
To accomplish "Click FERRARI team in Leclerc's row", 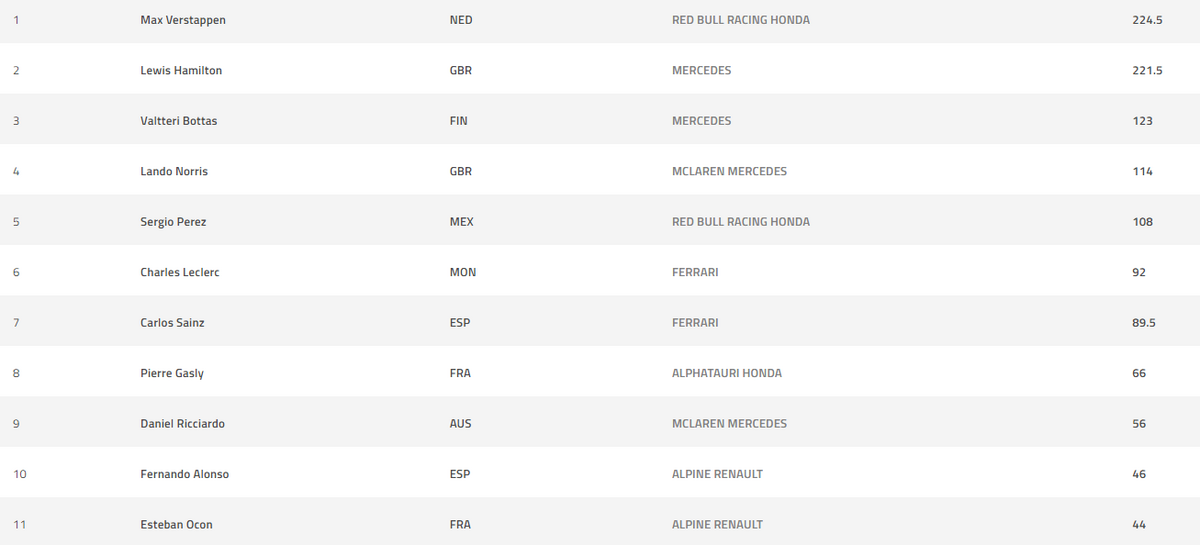I will [695, 272].
